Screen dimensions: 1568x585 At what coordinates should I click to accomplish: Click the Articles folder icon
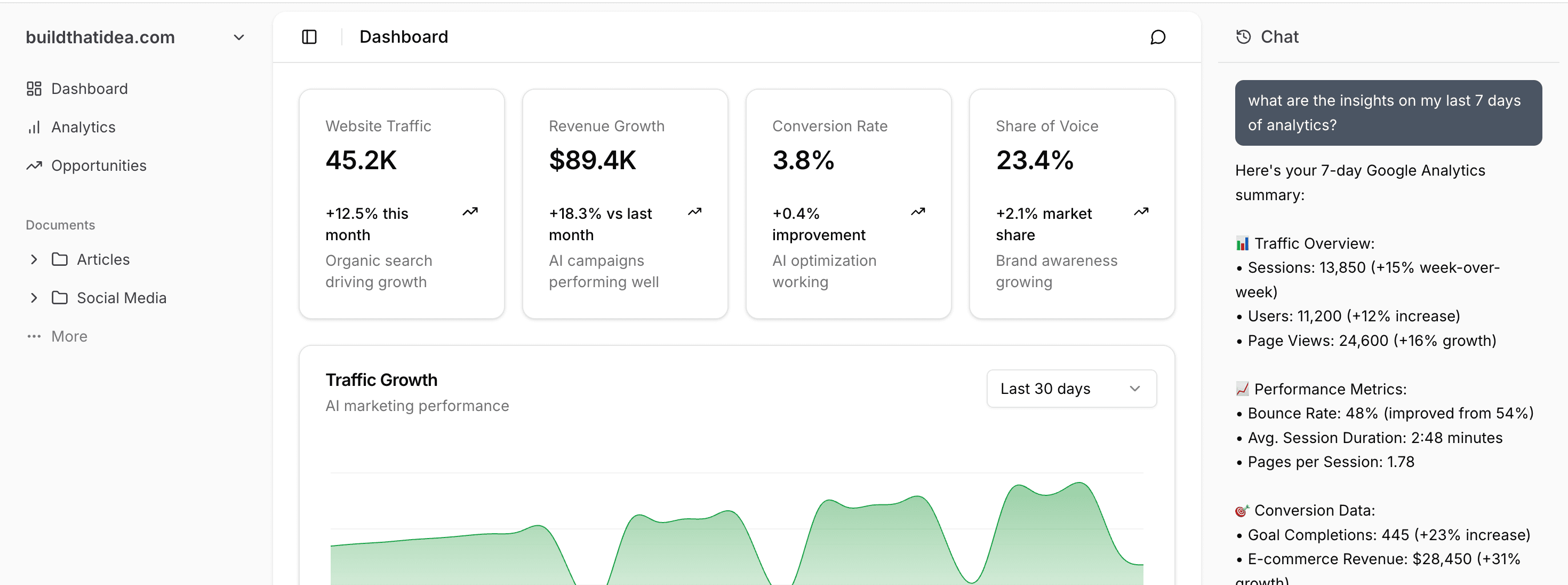(x=60, y=259)
